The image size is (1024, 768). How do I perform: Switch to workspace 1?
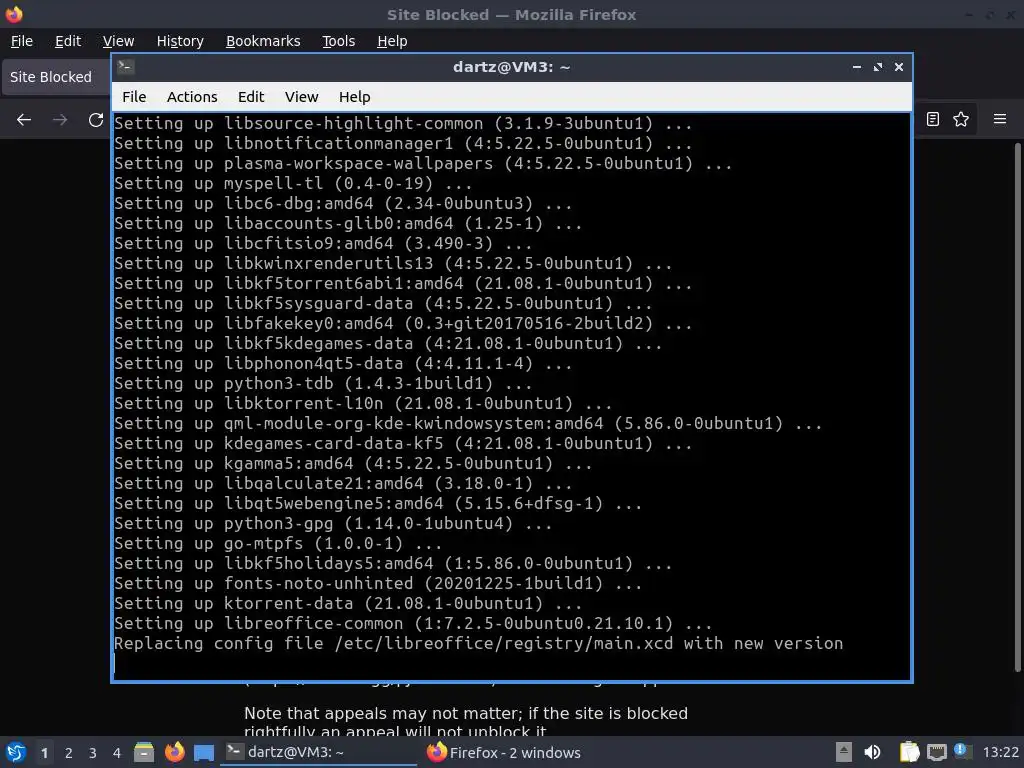point(44,753)
